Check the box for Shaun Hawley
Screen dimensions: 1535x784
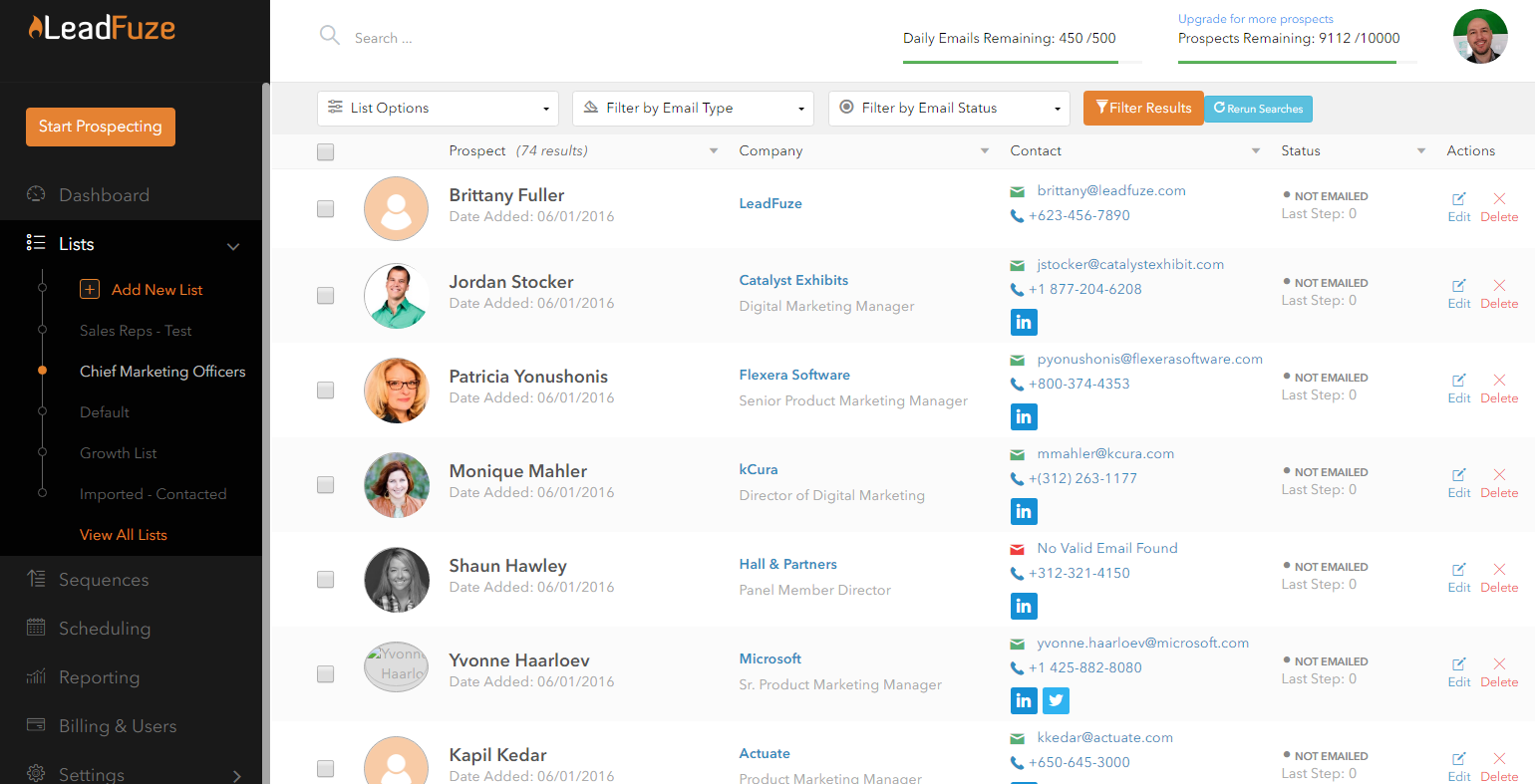325,579
